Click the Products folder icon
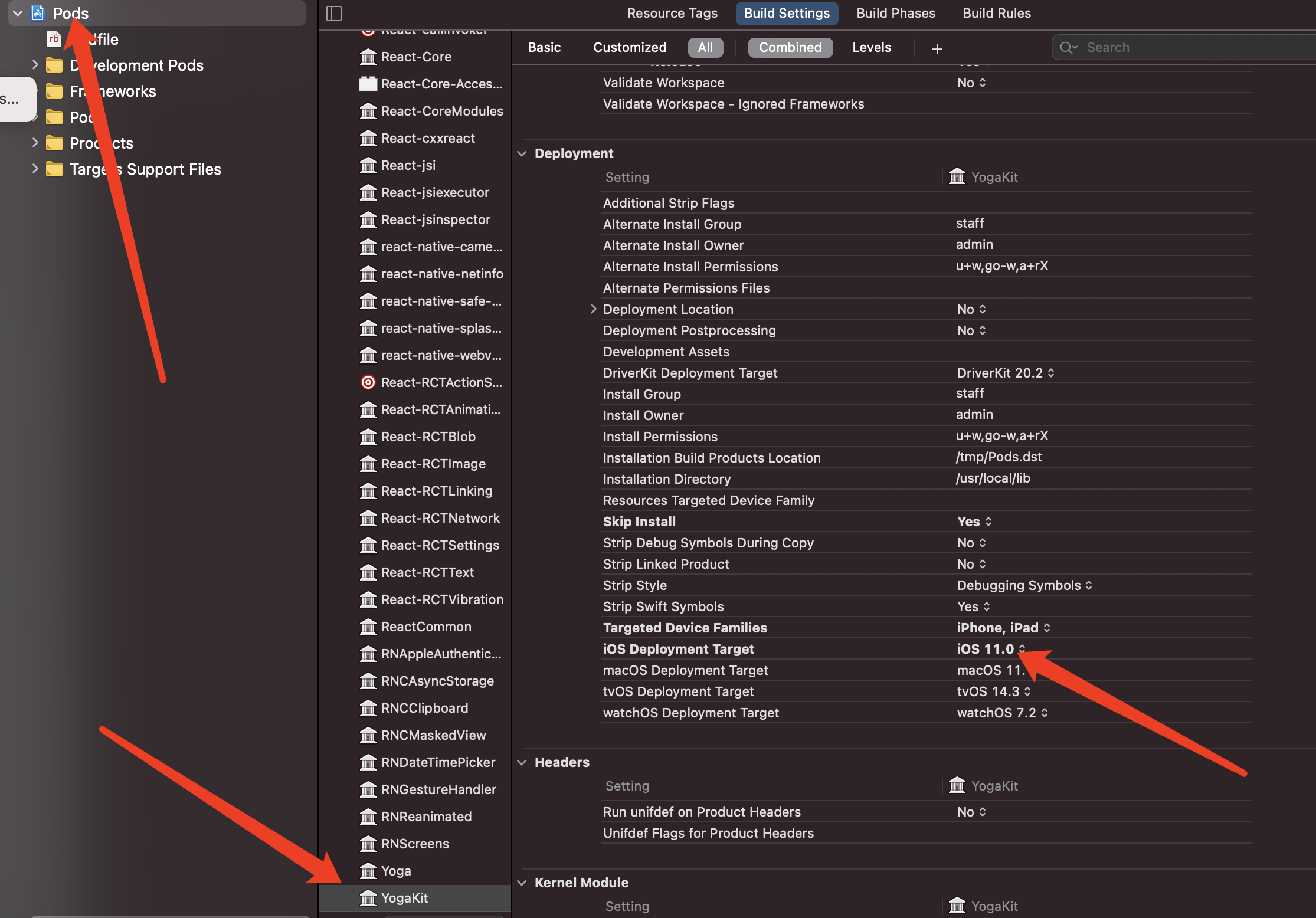 point(54,143)
